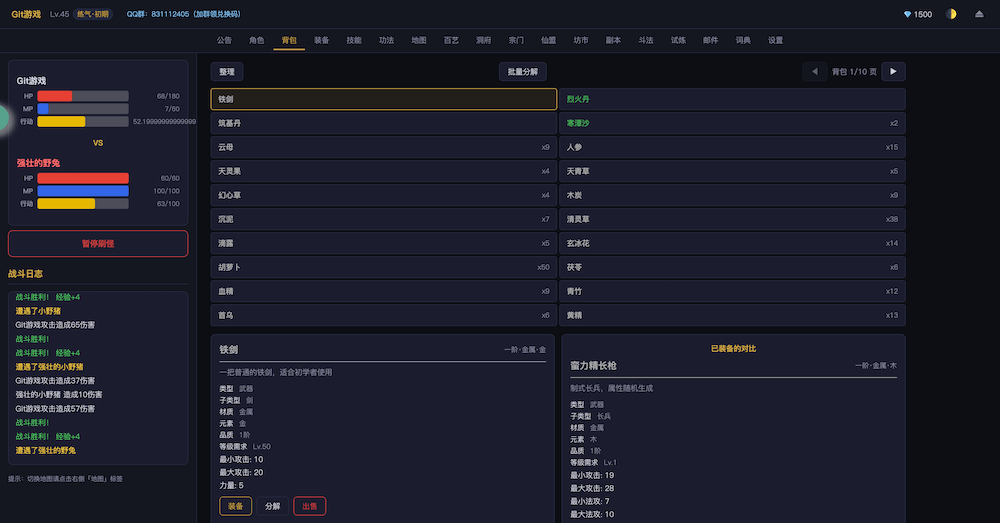Viewport: 1000px width, 523px height.
Task: Click the diamond currency icon
Action: point(907,14)
